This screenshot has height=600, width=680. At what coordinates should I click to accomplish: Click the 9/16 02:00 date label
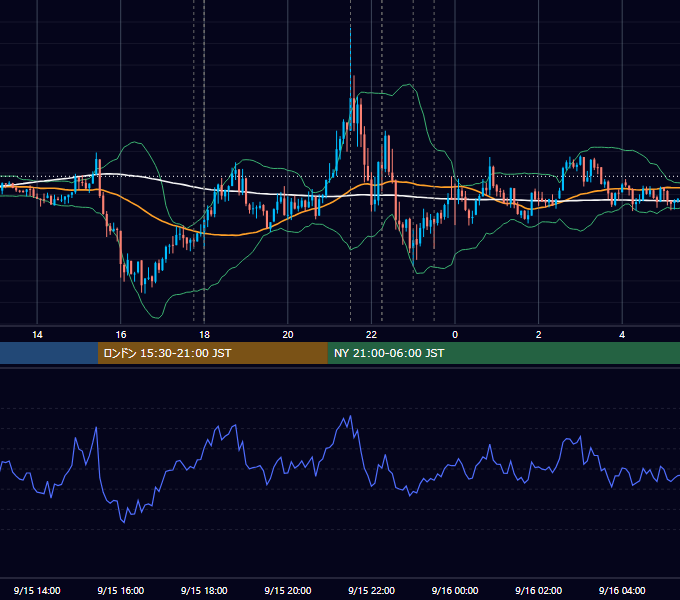[x=538, y=590]
